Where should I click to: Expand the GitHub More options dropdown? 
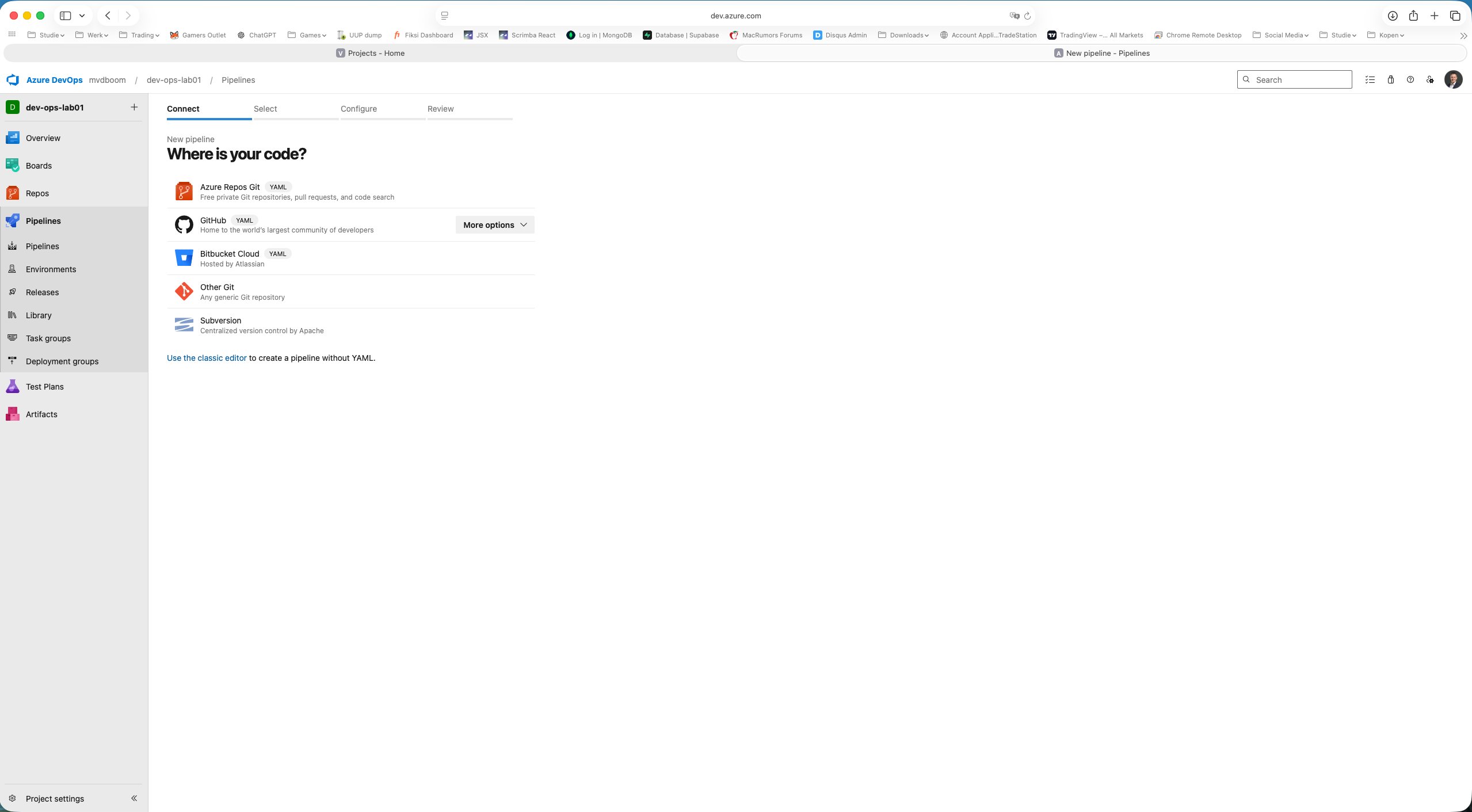[x=494, y=225]
